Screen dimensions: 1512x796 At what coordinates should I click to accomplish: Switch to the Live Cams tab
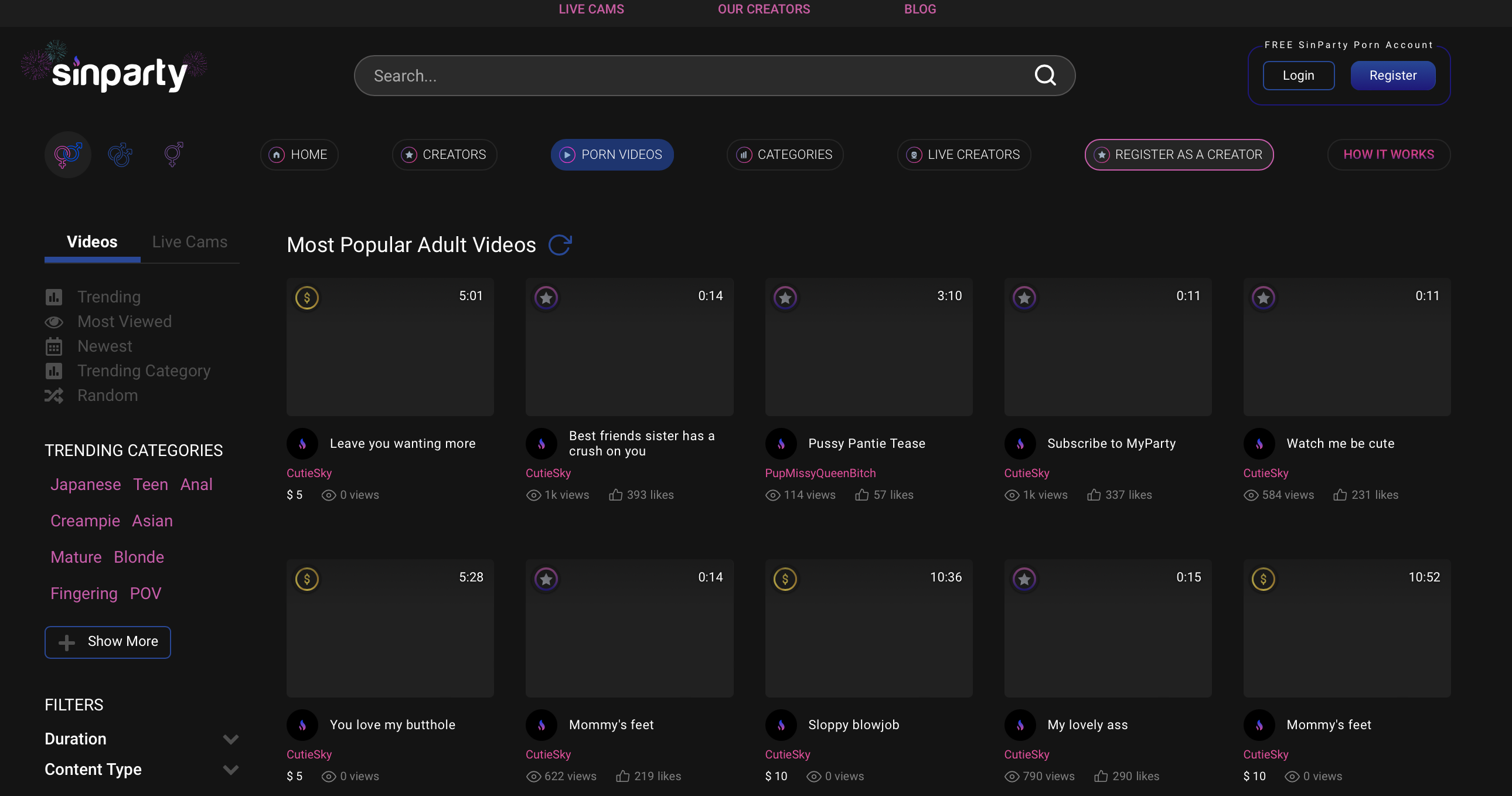pyautogui.click(x=190, y=242)
